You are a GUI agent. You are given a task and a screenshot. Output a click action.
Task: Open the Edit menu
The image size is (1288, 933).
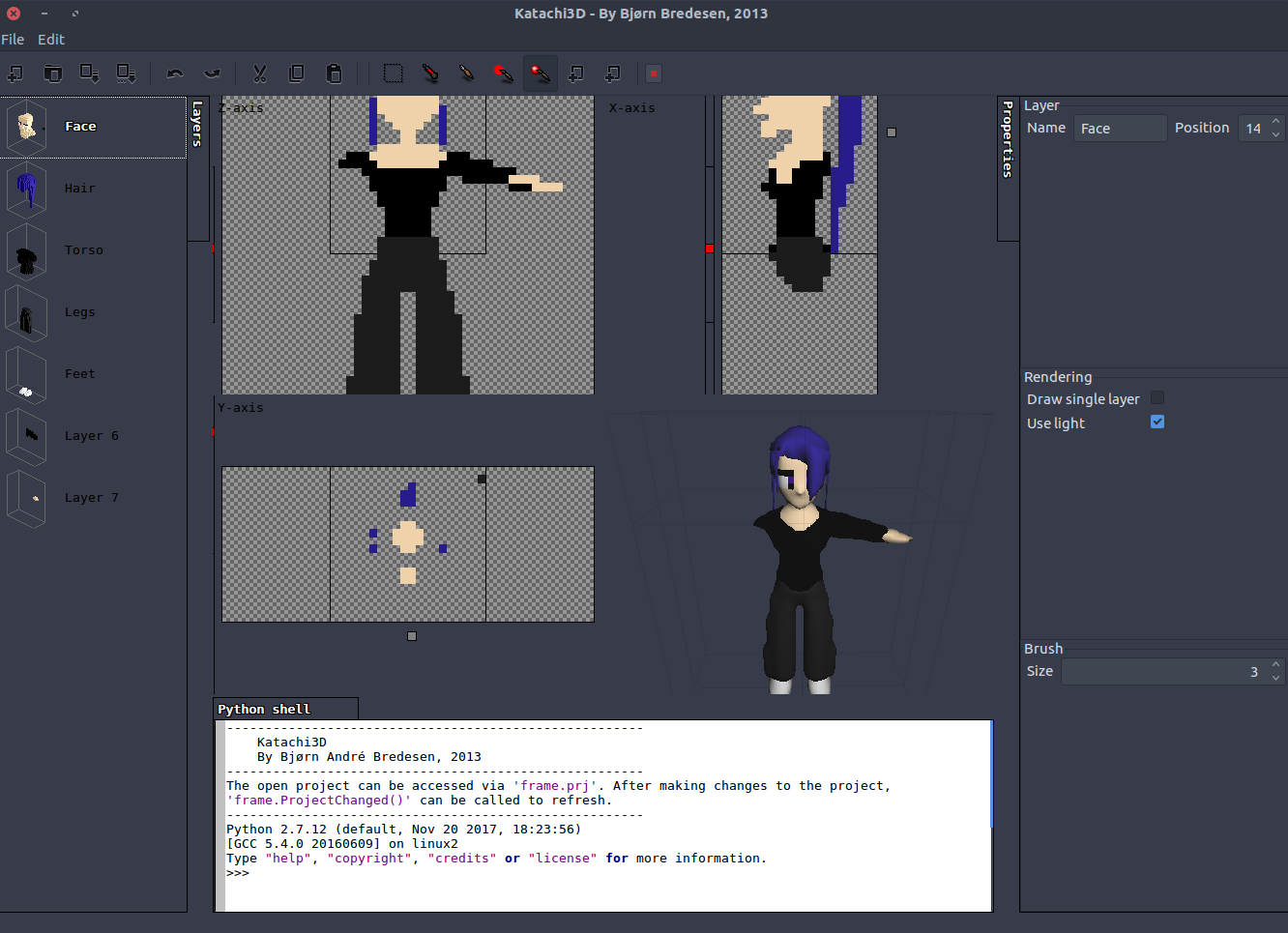click(51, 40)
